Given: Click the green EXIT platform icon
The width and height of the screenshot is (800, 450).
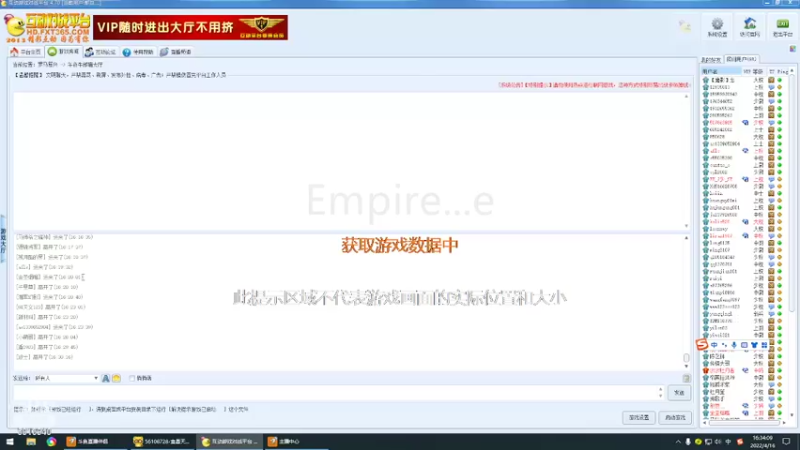Looking at the screenshot, I should (x=782, y=27).
